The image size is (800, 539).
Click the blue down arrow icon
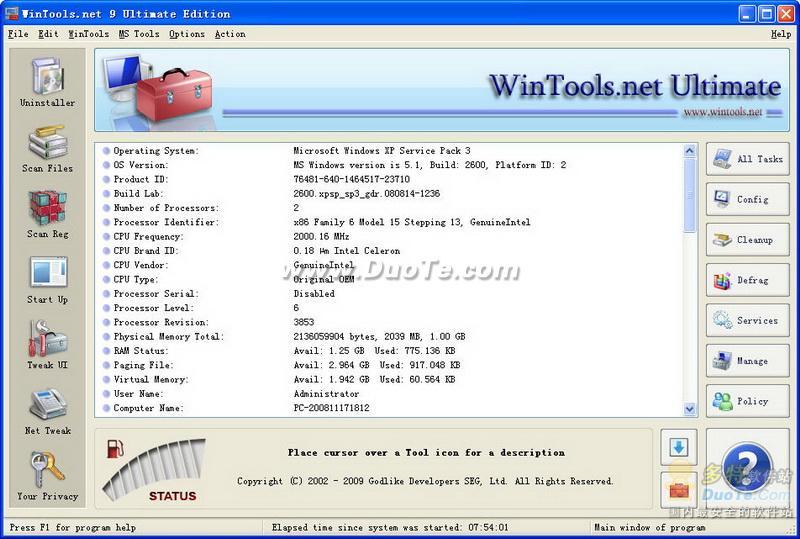click(x=678, y=448)
